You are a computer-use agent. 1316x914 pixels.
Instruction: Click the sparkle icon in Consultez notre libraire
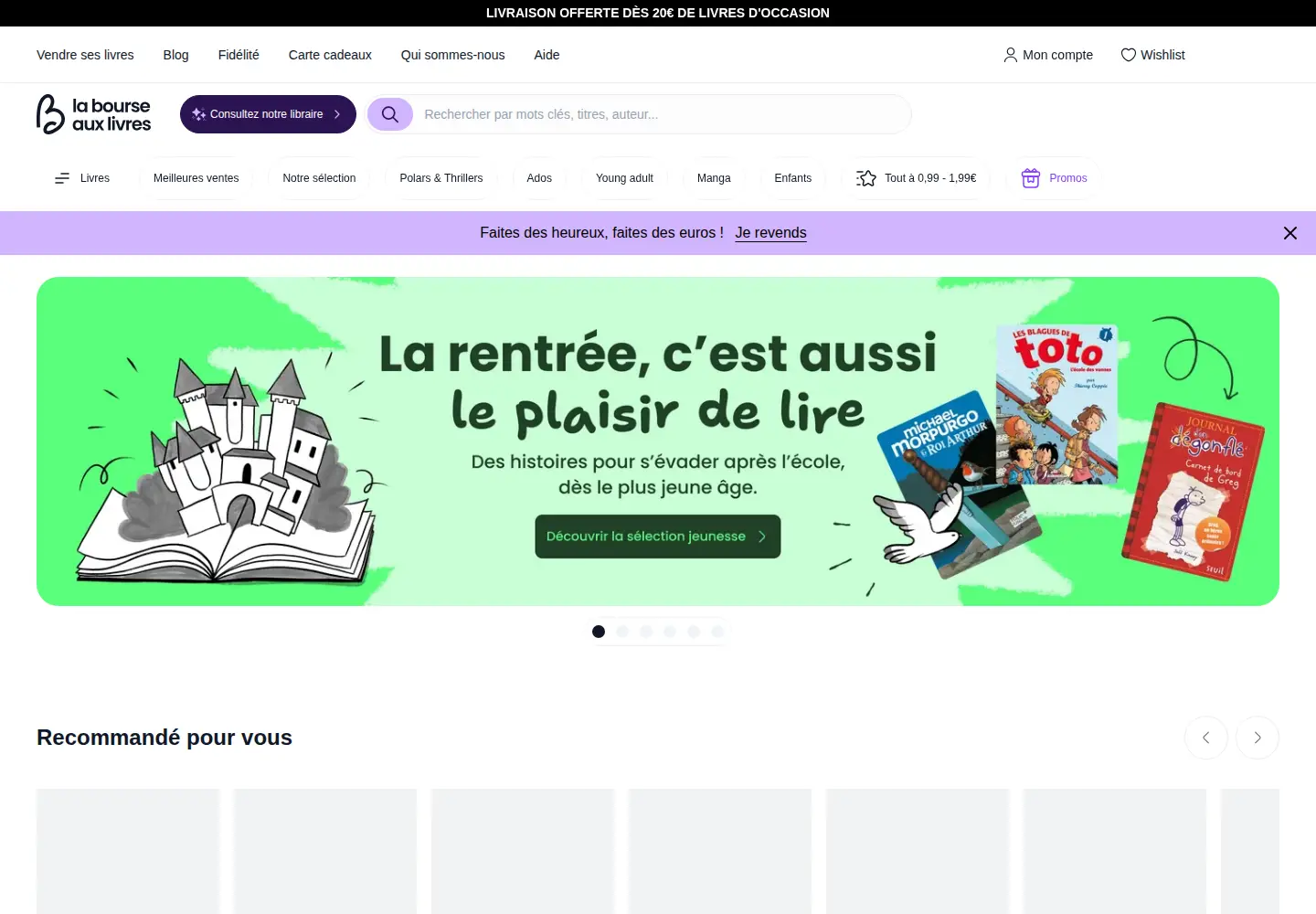click(198, 114)
